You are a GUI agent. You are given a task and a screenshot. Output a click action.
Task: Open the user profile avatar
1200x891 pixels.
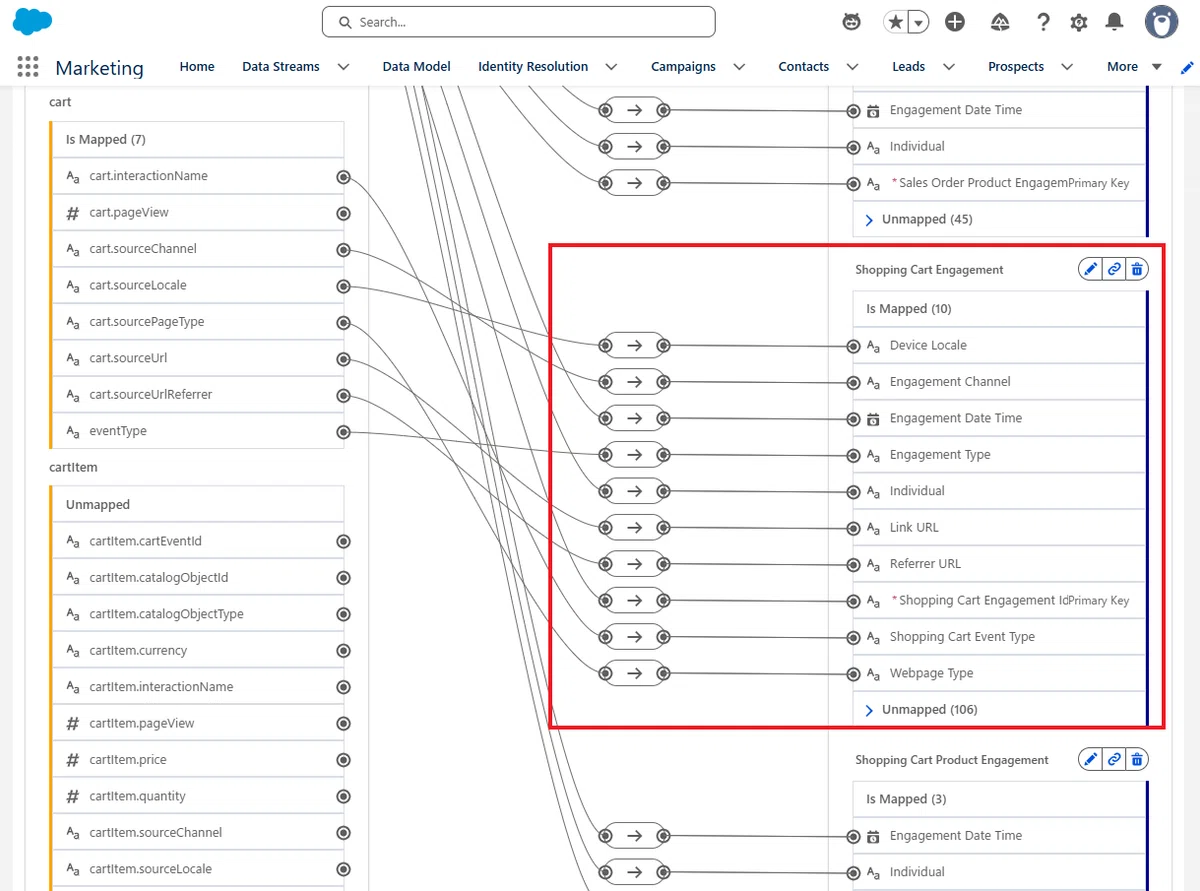coord(1162,22)
